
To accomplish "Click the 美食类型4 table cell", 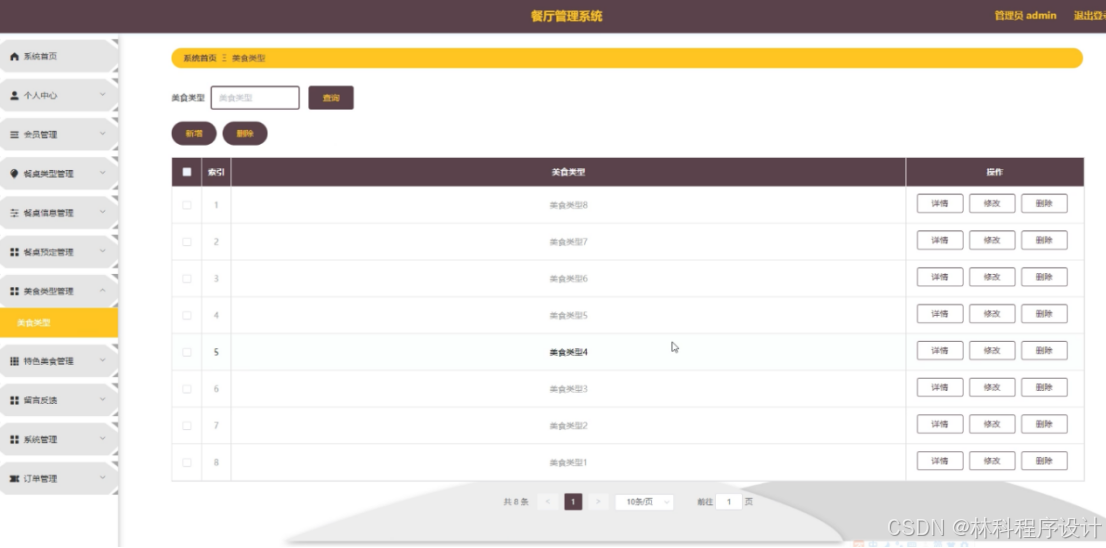I will 569,352.
